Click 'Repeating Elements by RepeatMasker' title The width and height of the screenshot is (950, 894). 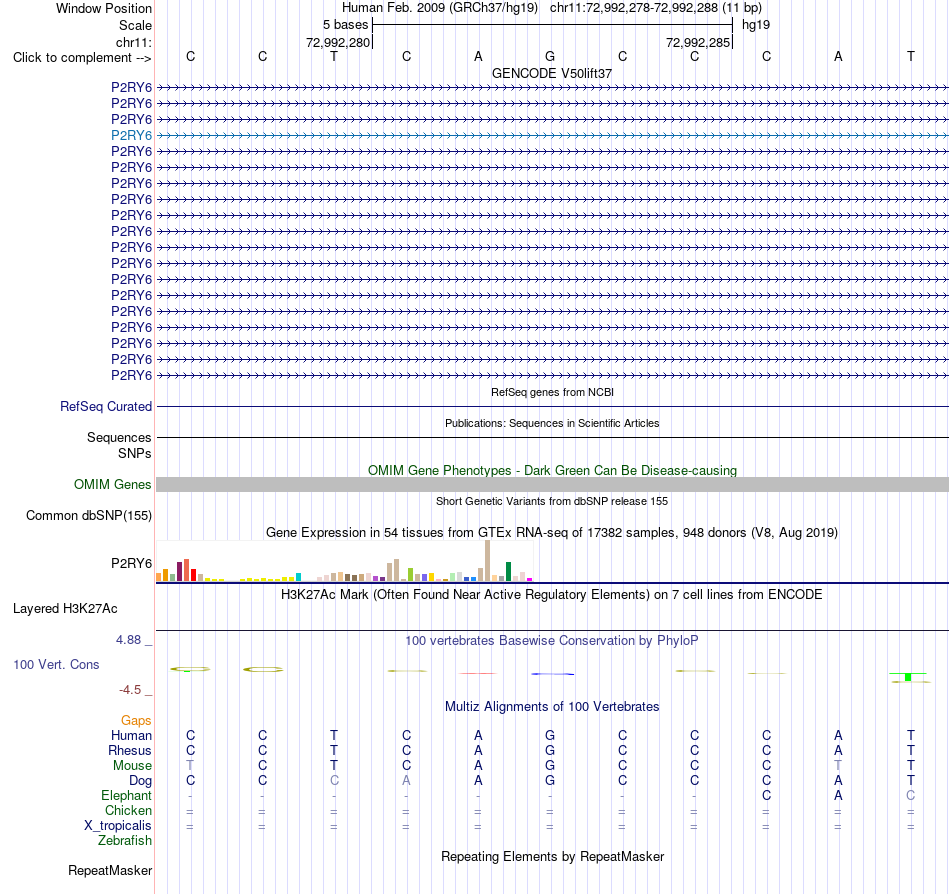552,856
